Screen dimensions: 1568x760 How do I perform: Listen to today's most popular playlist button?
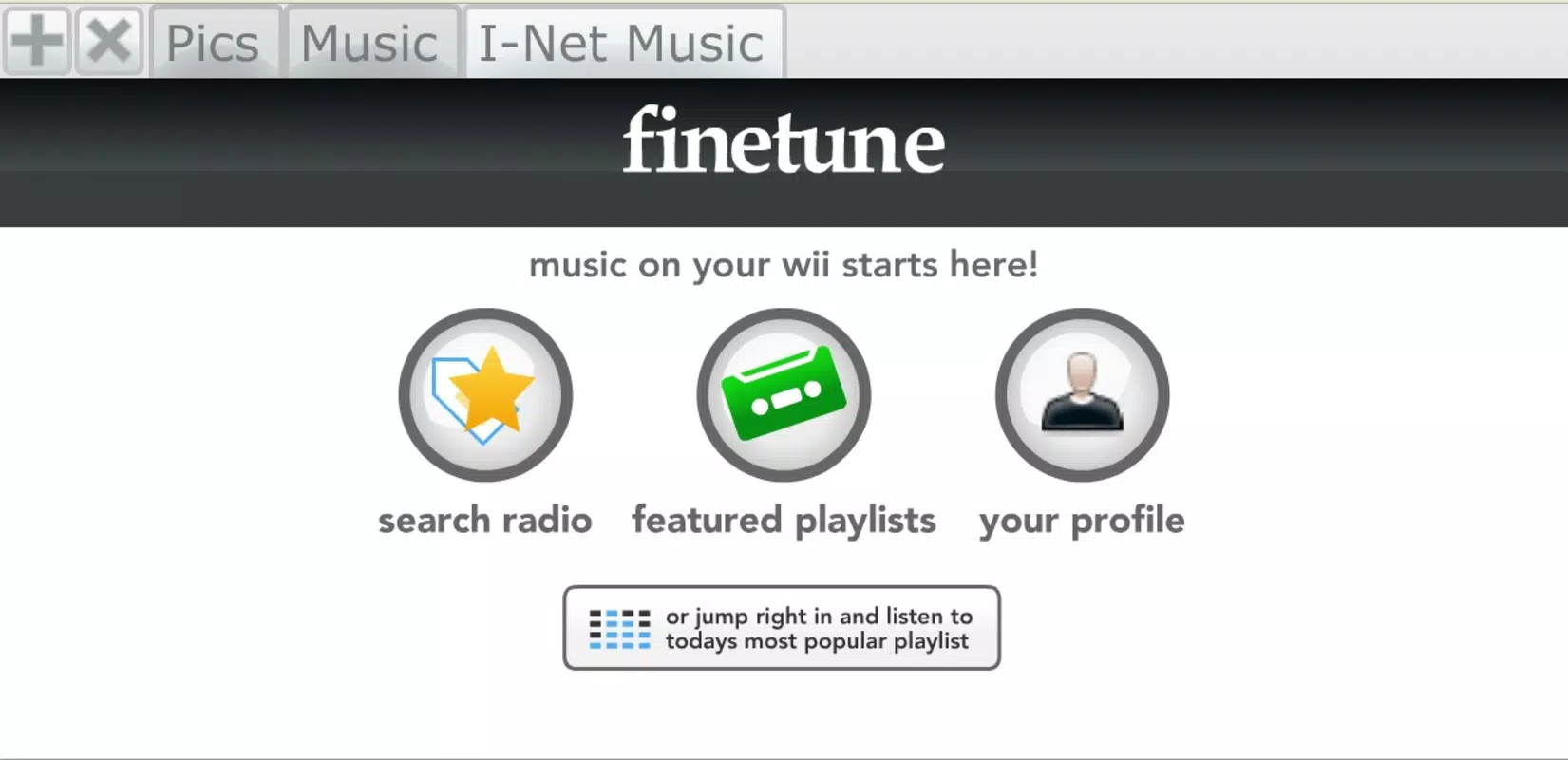click(782, 628)
